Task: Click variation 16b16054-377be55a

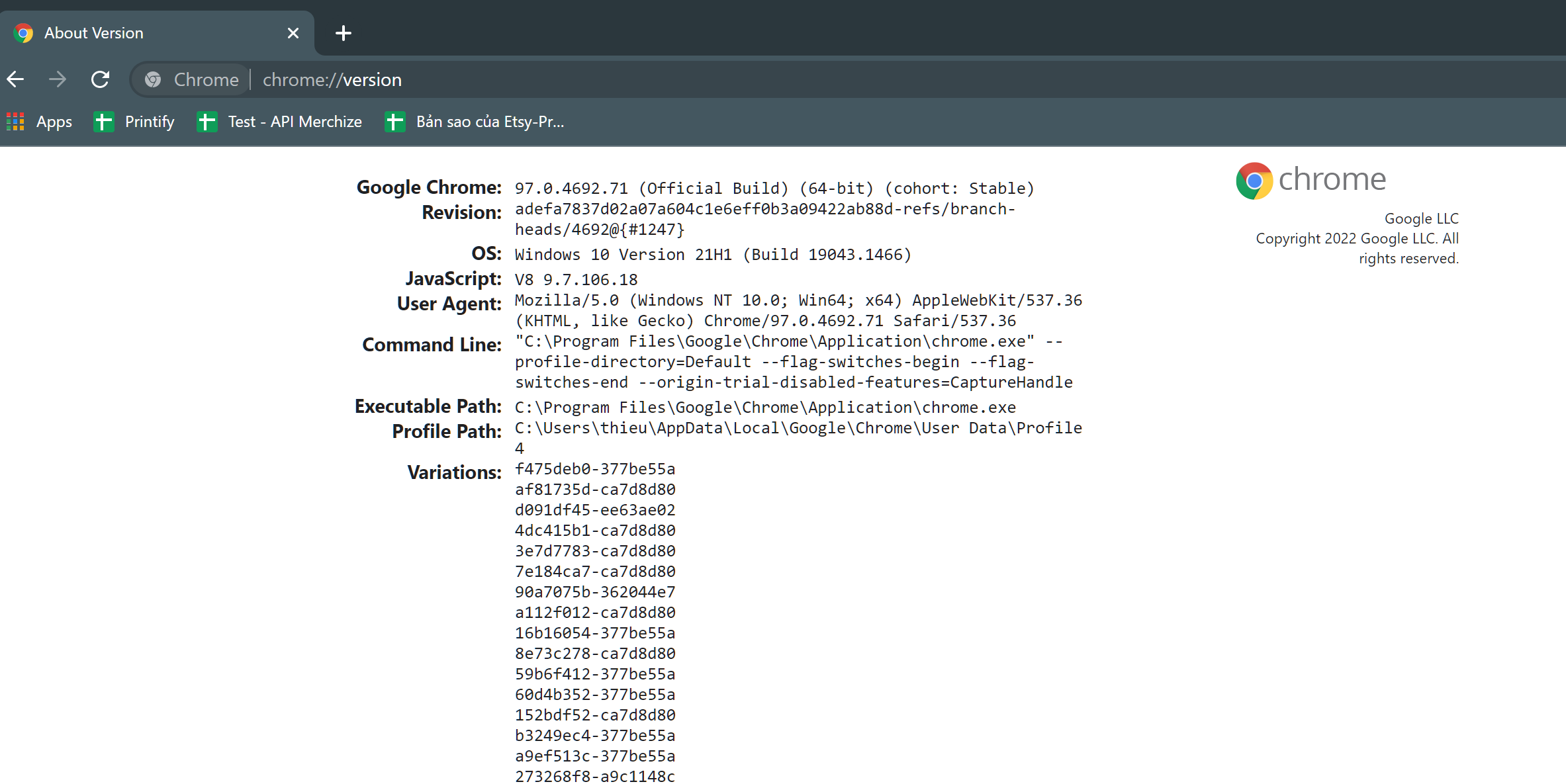Action: point(595,633)
